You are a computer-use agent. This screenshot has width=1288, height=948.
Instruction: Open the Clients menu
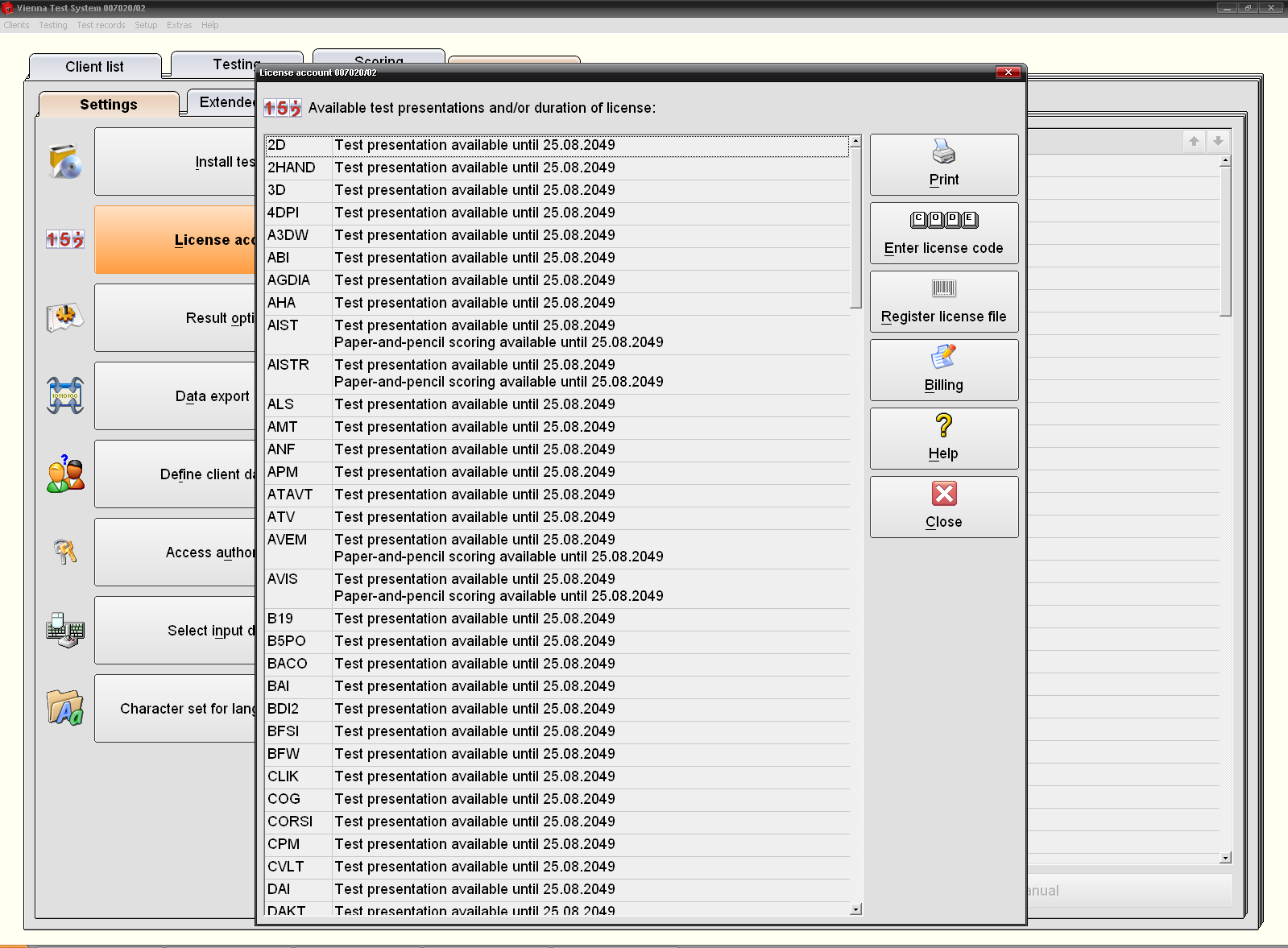pos(16,25)
